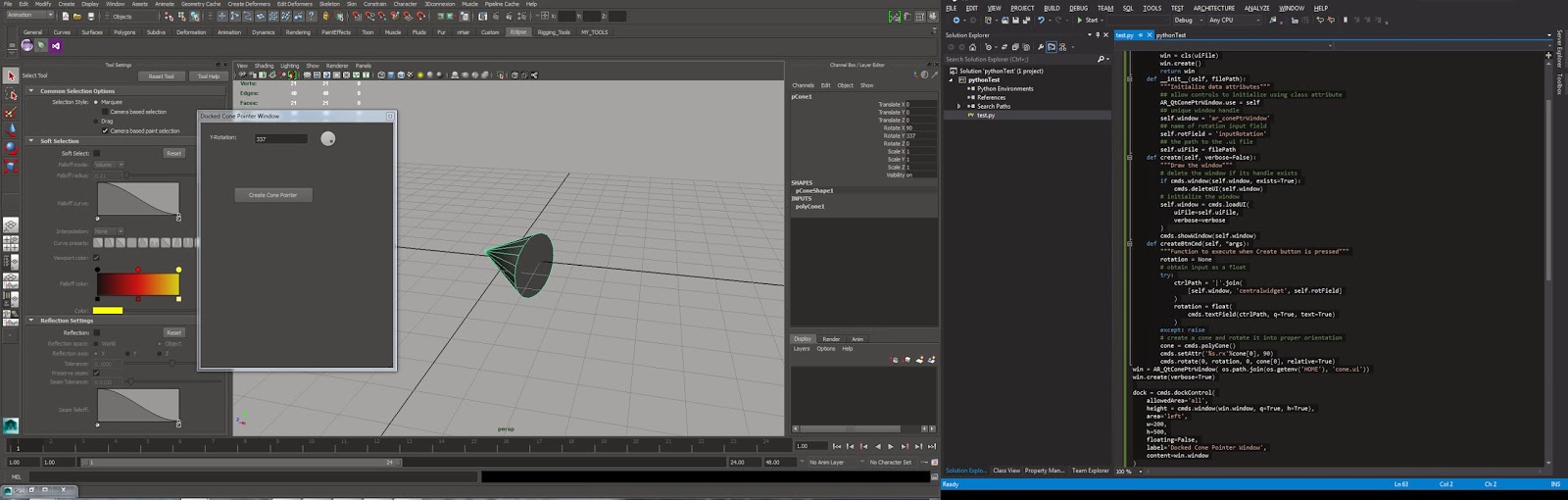Select the single perspective view layout icon
The height and width of the screenshot is (500, 1568).
pos(10,225)
